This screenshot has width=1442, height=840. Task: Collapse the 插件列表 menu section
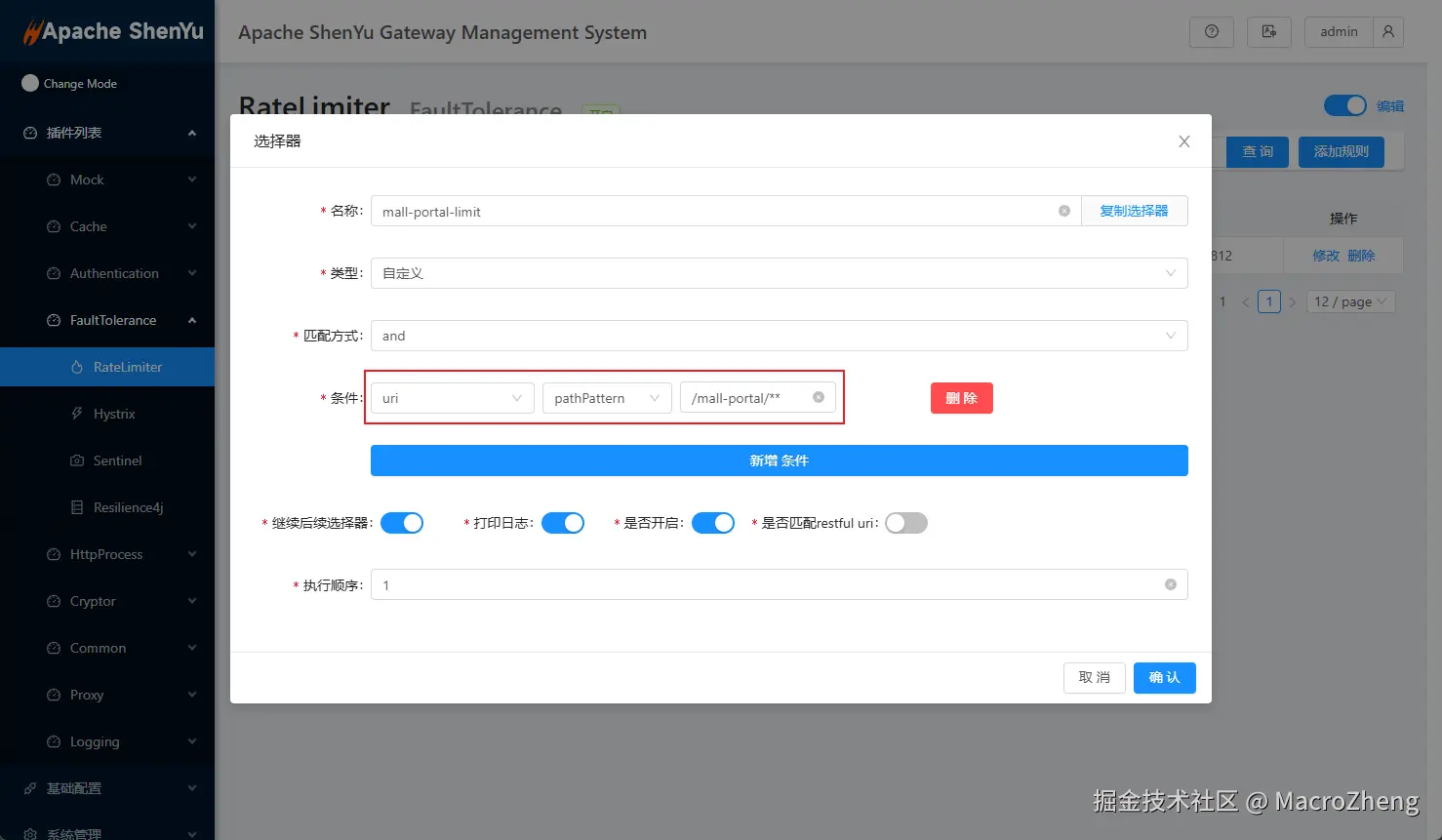[x=107, y=133]
